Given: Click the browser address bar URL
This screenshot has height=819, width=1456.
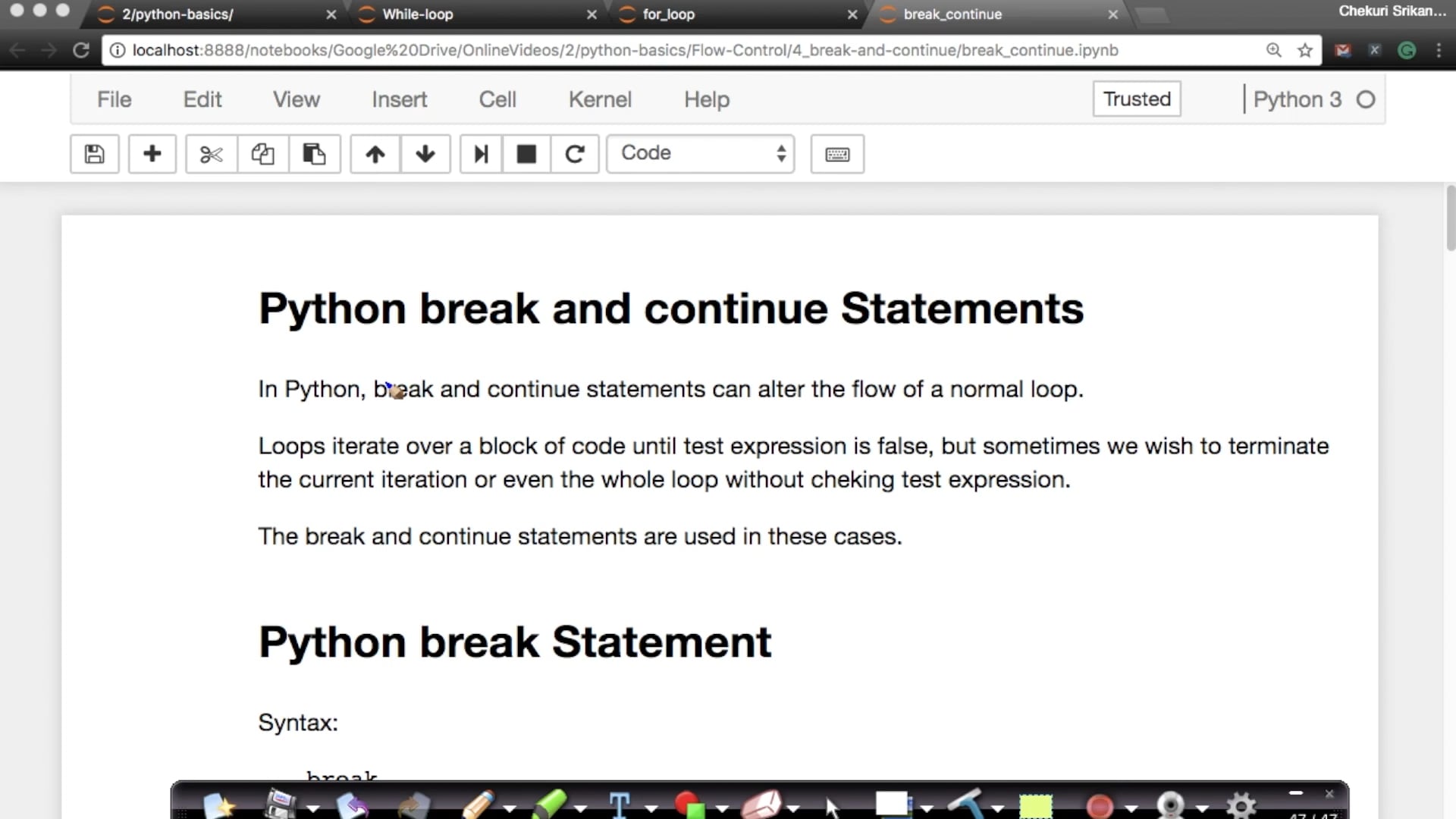Looking at the screenshot, I should pos(625,50).
